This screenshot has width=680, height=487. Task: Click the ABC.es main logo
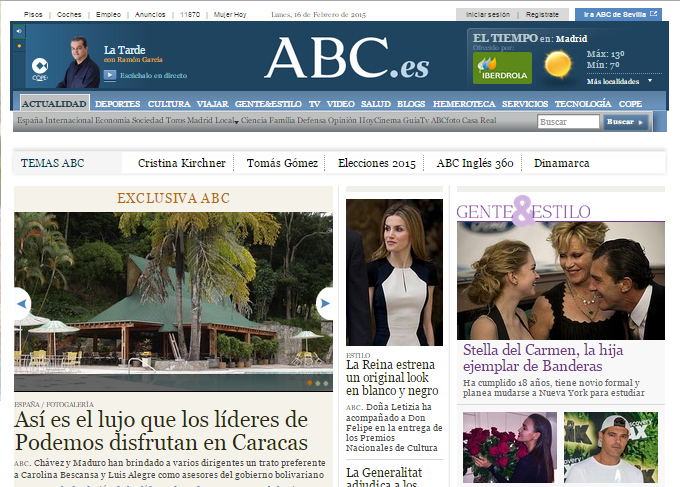pyautogui.click(x=347, y=58)
